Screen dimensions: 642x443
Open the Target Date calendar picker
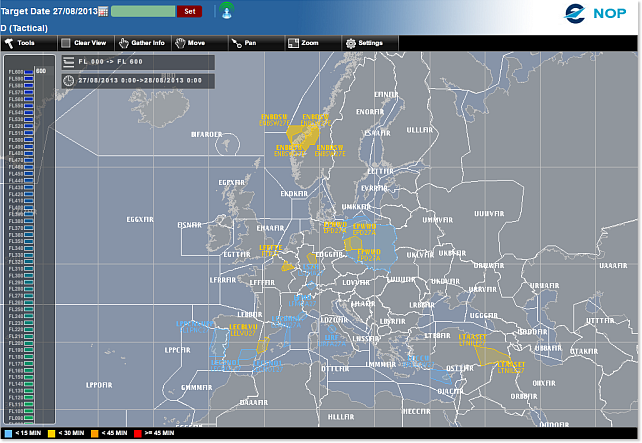[x=103, y=11]
